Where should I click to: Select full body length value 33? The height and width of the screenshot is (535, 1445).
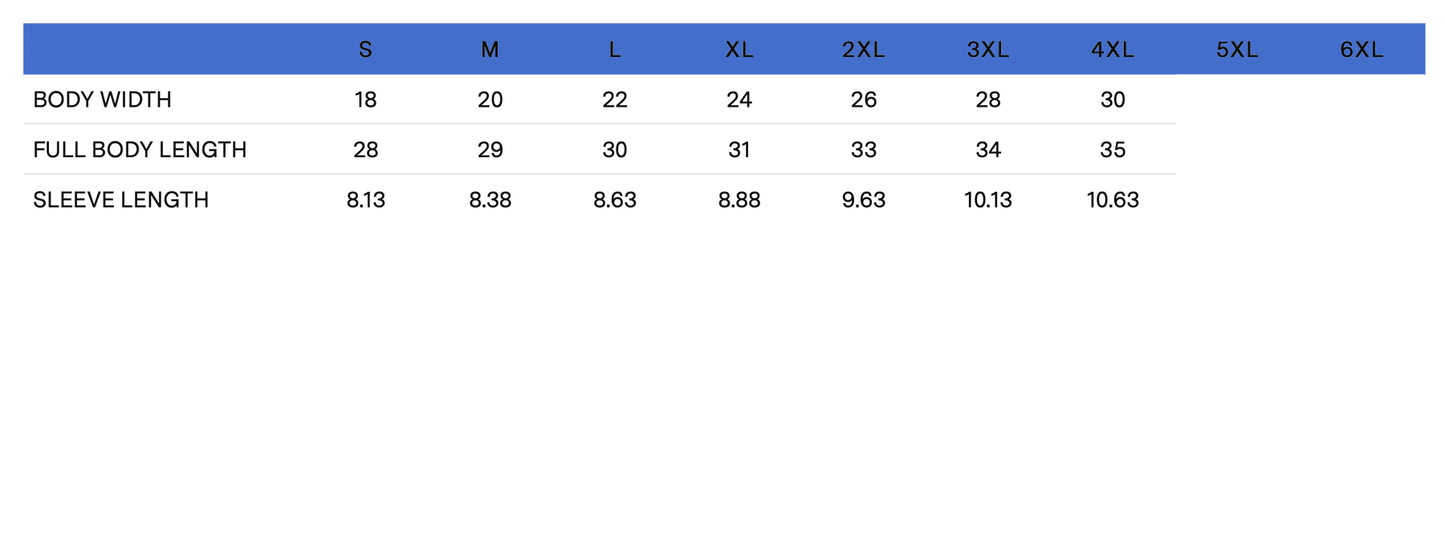tap(863, 150)
